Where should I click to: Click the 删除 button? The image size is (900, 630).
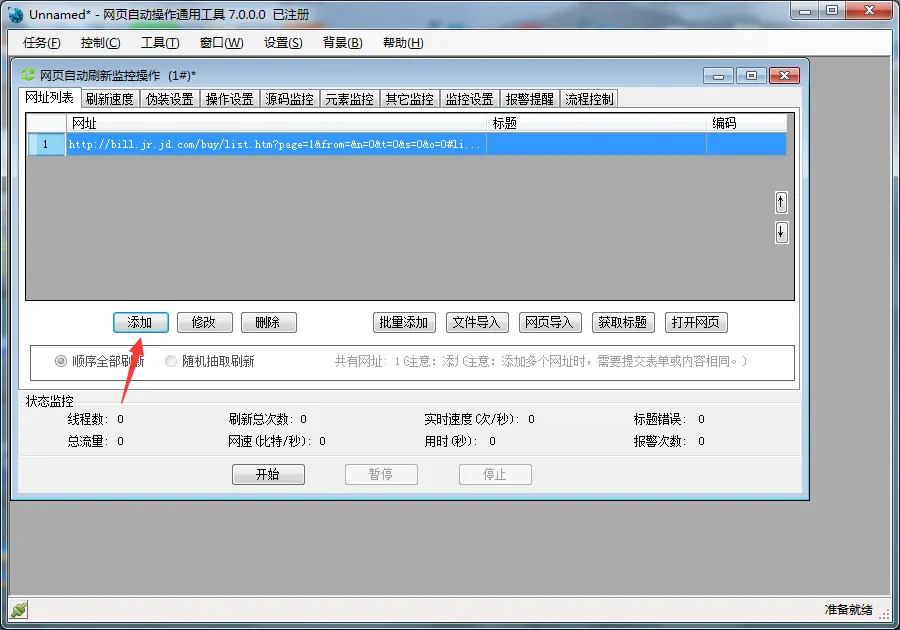pos(269,322)
